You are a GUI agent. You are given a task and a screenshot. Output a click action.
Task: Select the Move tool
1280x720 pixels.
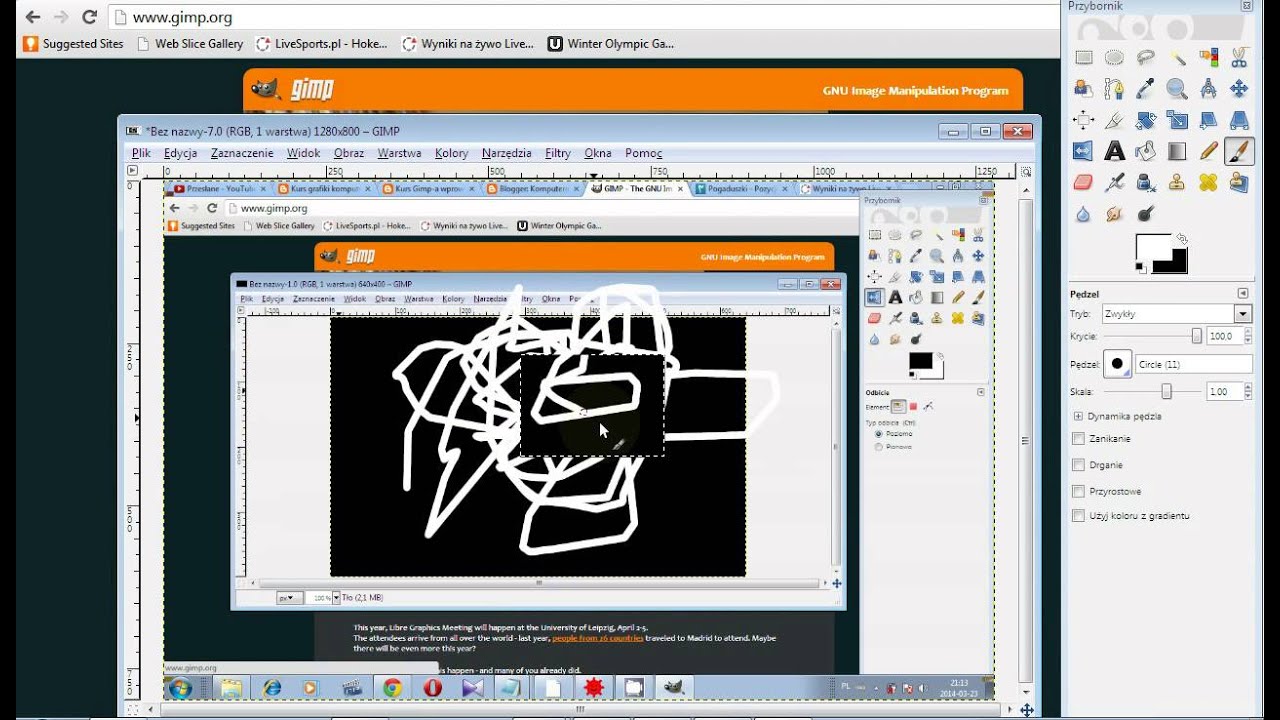(1239, 89)
